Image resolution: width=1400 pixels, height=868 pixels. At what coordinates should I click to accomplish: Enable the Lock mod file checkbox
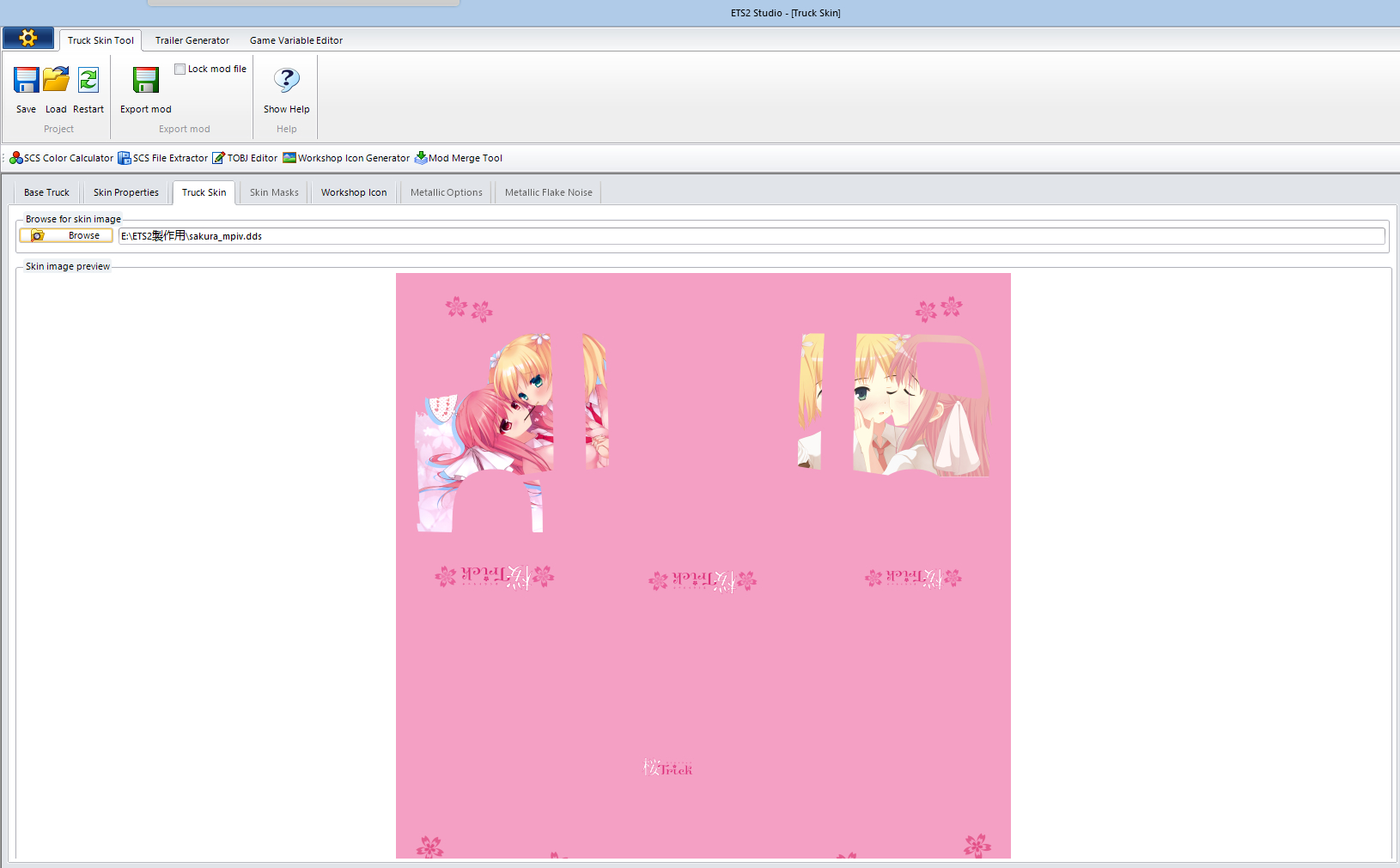click(x=180, y=70)
